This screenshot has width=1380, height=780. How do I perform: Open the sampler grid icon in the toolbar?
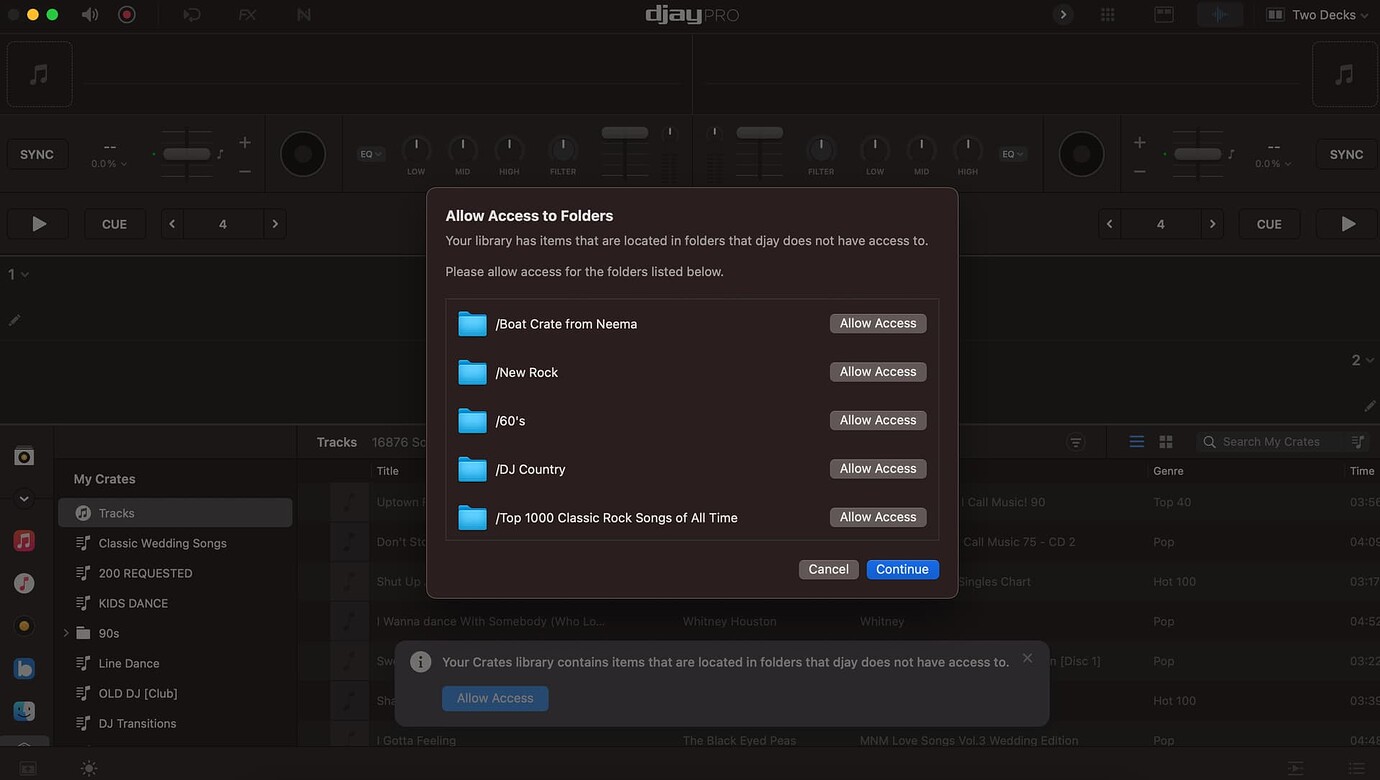click(1107, 14)
